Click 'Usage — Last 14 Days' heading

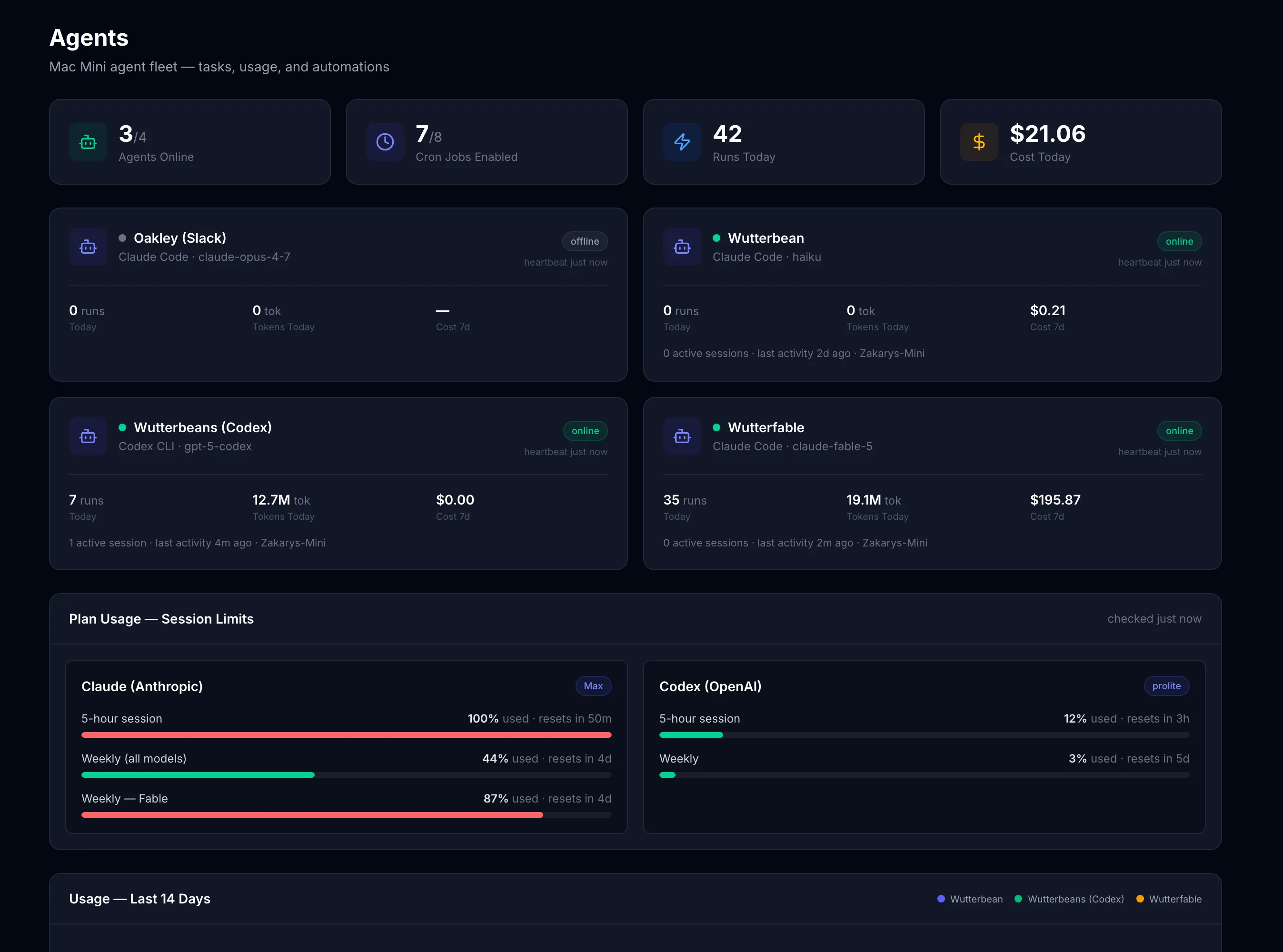pos(139,899)
